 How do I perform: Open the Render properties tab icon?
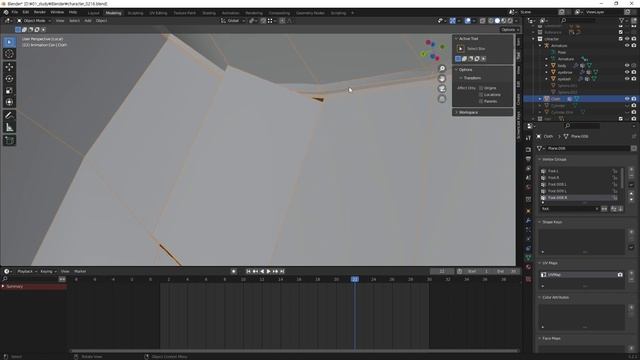click(x=528, y=150)
